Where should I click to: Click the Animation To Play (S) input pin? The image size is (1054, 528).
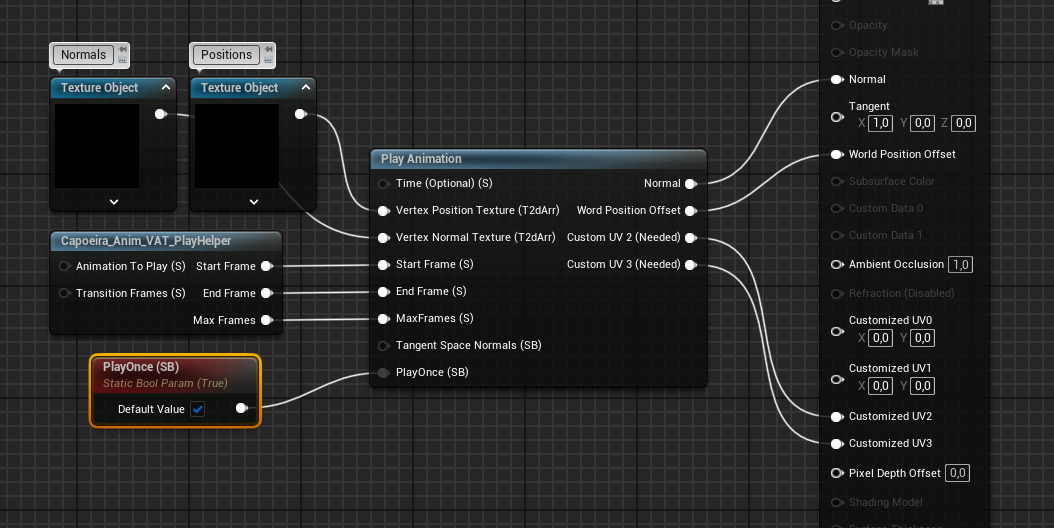point(65,266)
